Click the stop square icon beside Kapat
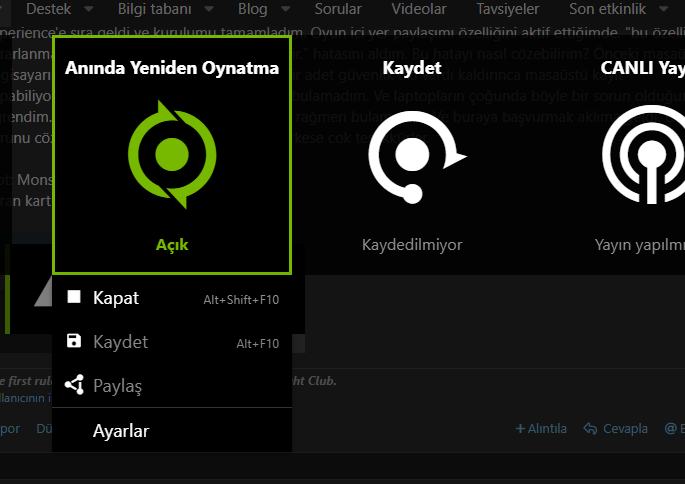This screenshot has height=484, width=685. click(x=73, y=297)
